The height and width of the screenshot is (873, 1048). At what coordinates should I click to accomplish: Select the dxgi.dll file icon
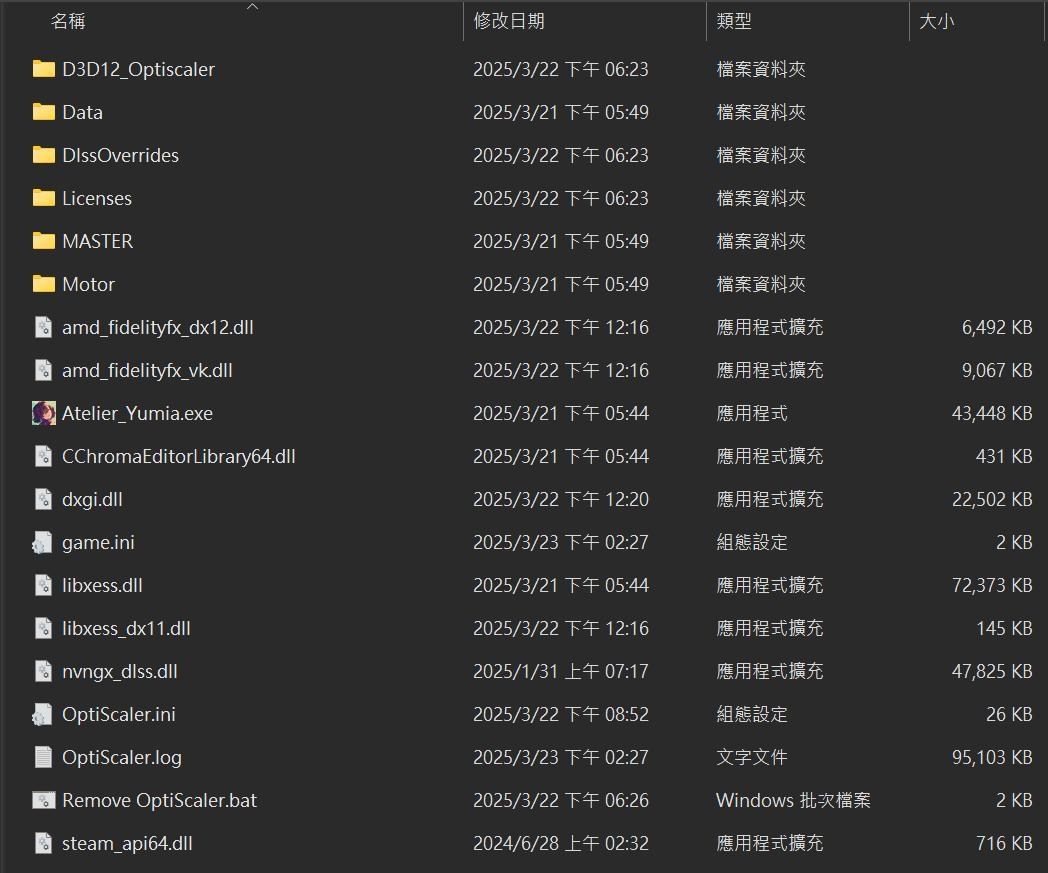click(x=44, y=499)
